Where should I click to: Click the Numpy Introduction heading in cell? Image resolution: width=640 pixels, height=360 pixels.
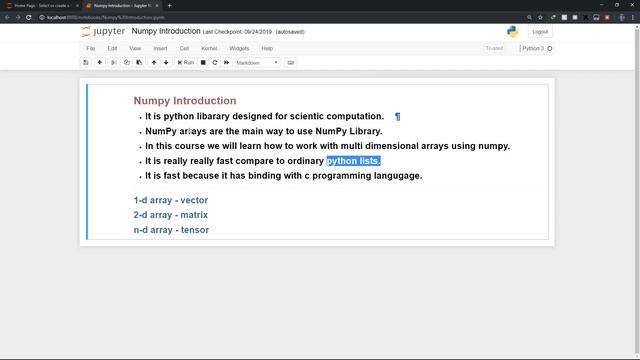(185, 100)
